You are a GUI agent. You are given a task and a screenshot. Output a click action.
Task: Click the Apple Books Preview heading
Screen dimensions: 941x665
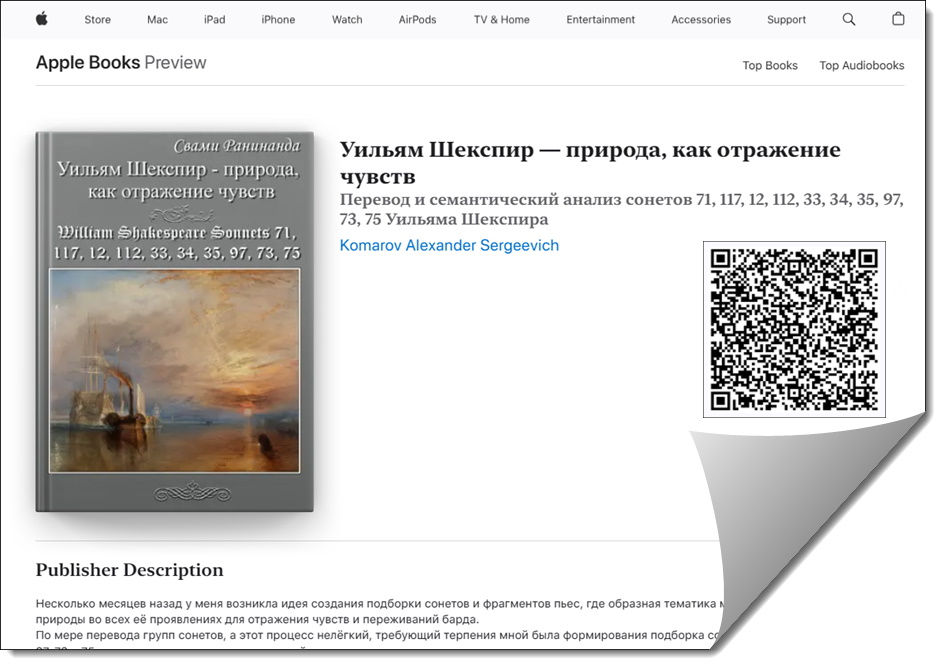pyautogui.click(x=121, y=62)
